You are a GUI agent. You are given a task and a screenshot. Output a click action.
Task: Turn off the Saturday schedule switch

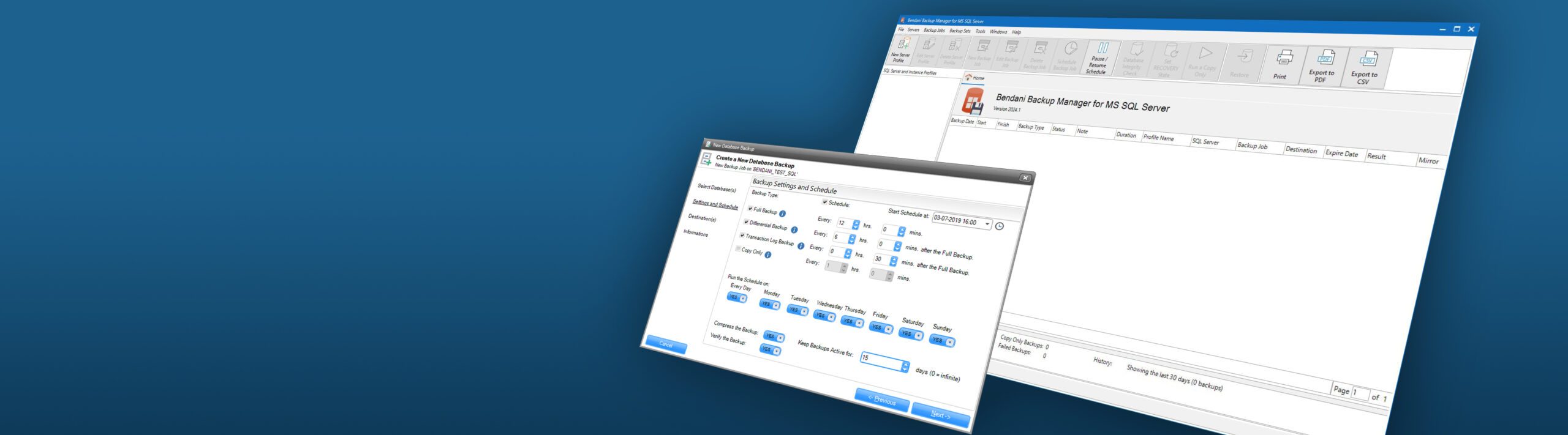911,334
